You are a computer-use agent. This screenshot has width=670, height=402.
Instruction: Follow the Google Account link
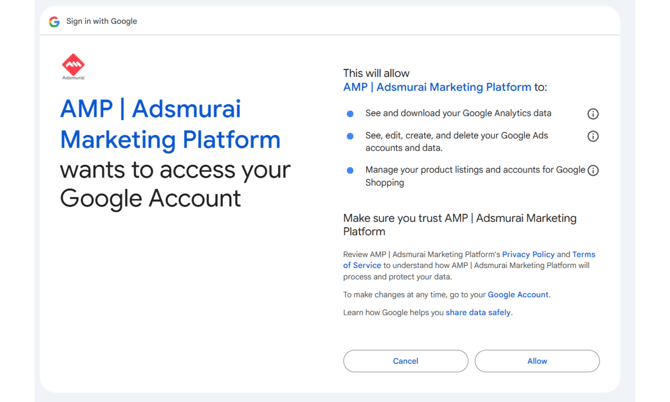518,295
